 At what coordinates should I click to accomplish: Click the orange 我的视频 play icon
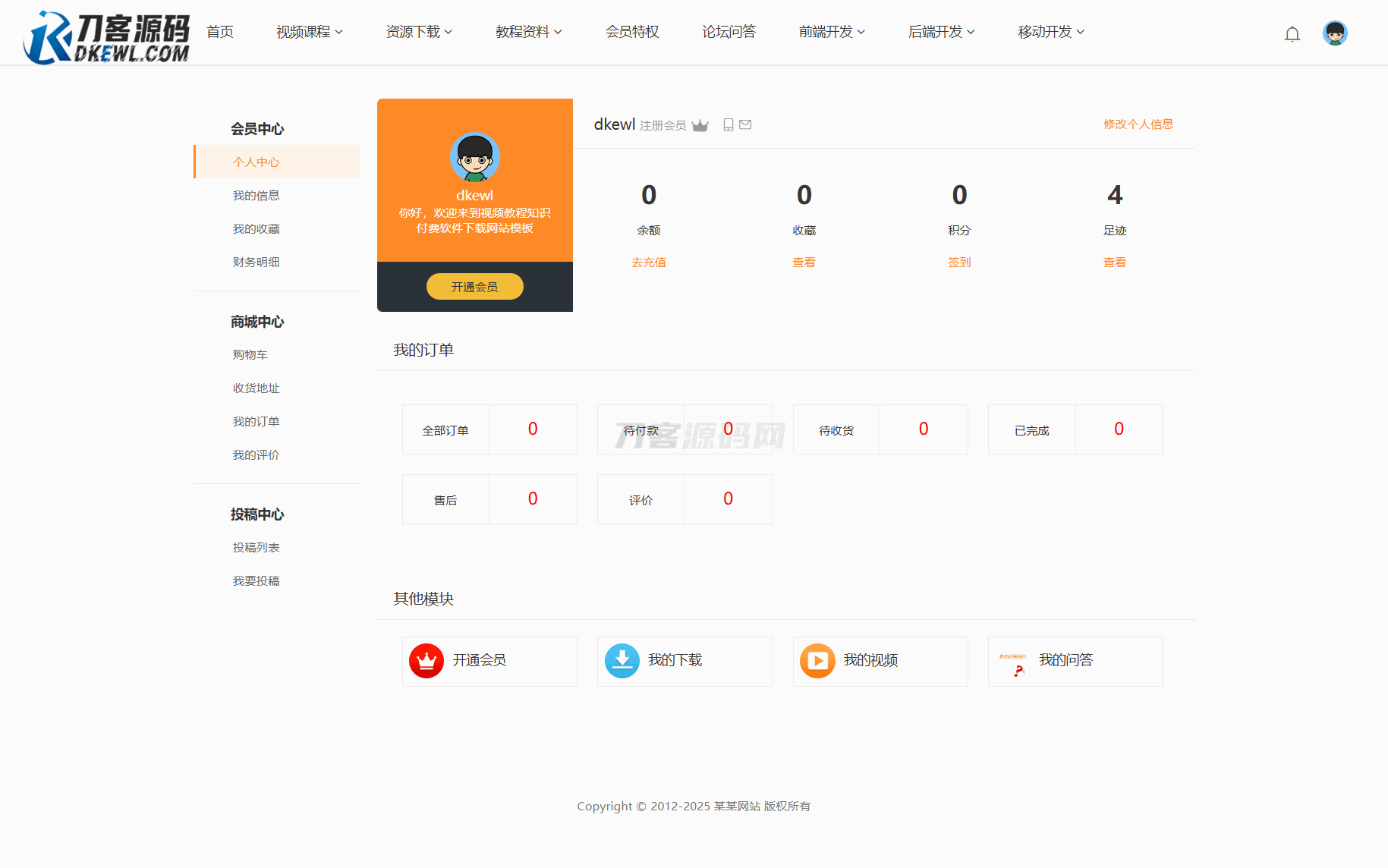(x=817, y=661)
